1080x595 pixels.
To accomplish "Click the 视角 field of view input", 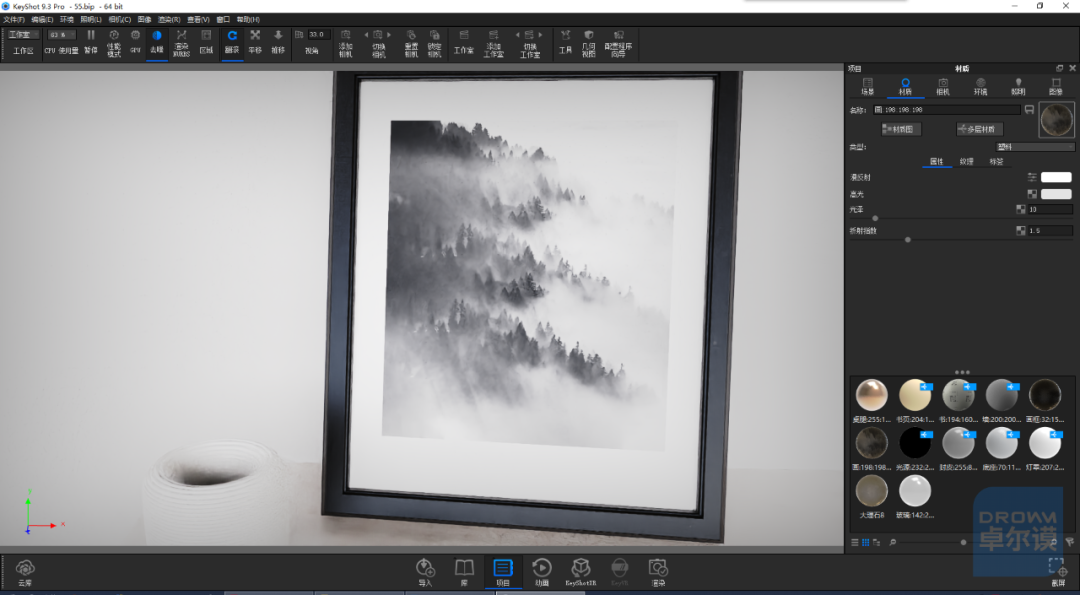I will (x=319, y=34).
